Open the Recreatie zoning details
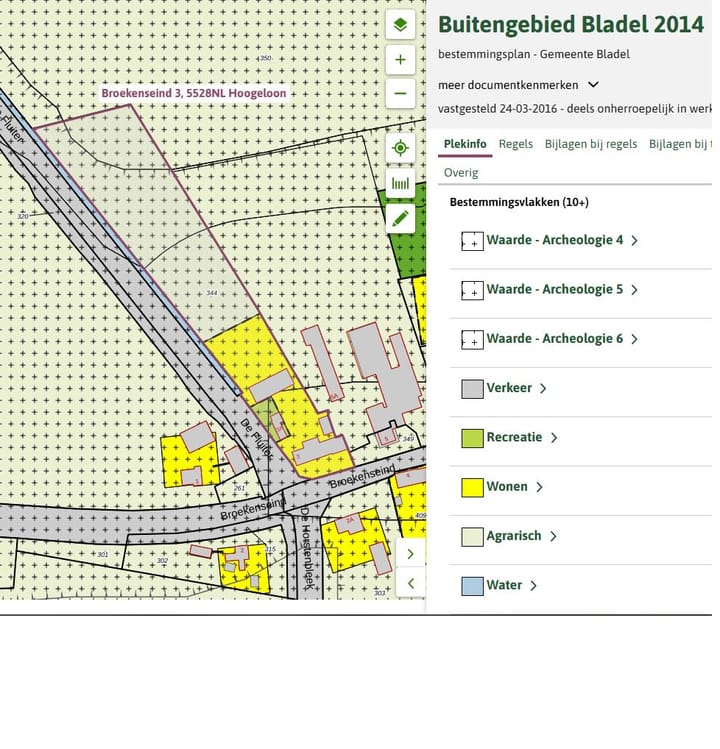Viewport: 720px width, 749px height. tap(514, 437)
